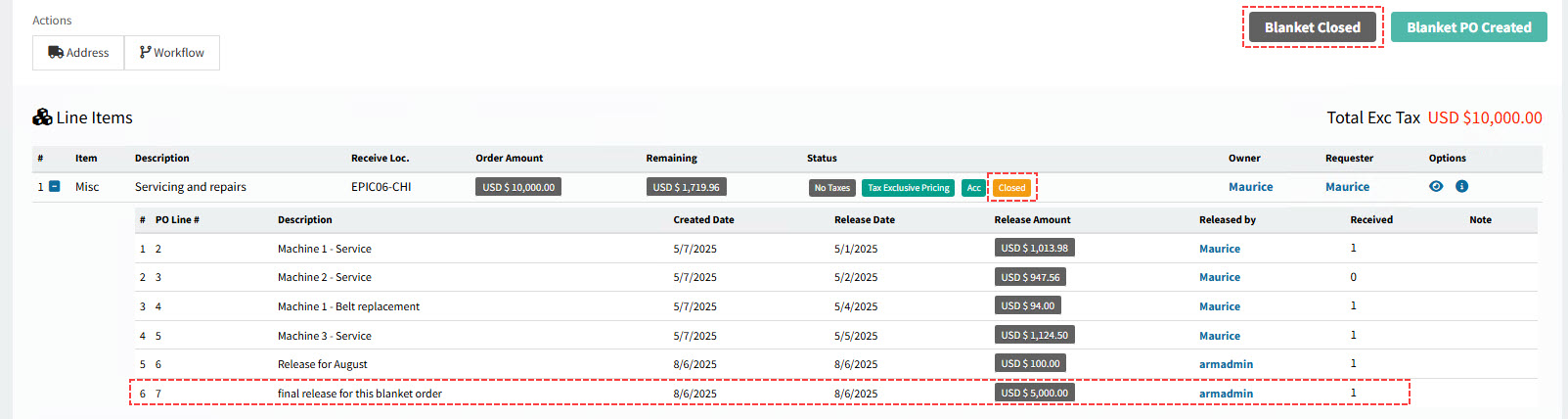
Task: Open the Address action
Action: pyautogui.click(x=78, y=53)
